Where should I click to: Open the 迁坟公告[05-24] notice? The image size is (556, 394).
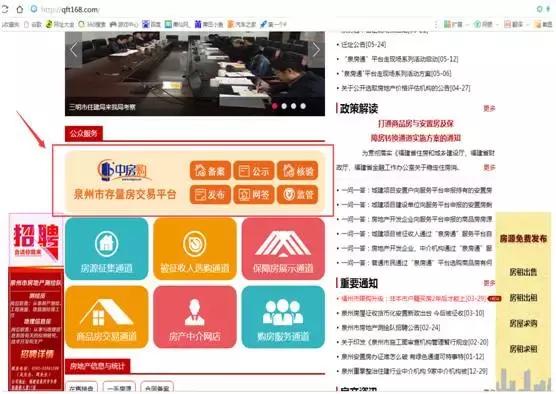pos(363,45)
